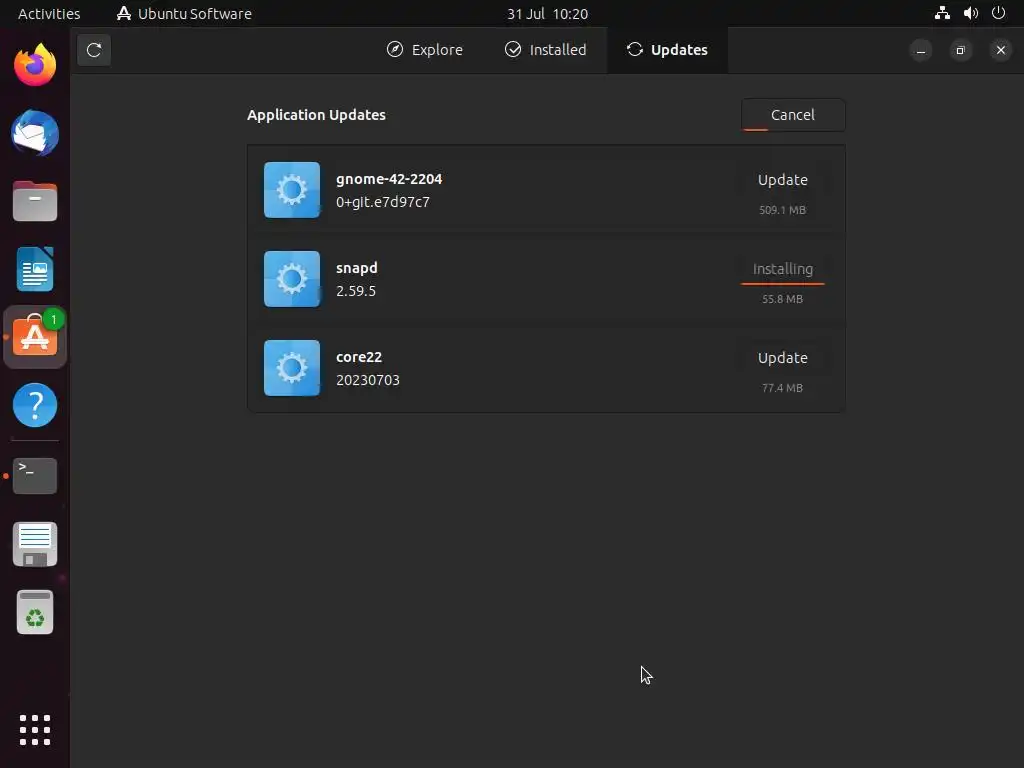The width and height of the screenshot is (1024, 768).
Task: Open Thunderbird mail from the dock
Action: (x=35, y=133)
